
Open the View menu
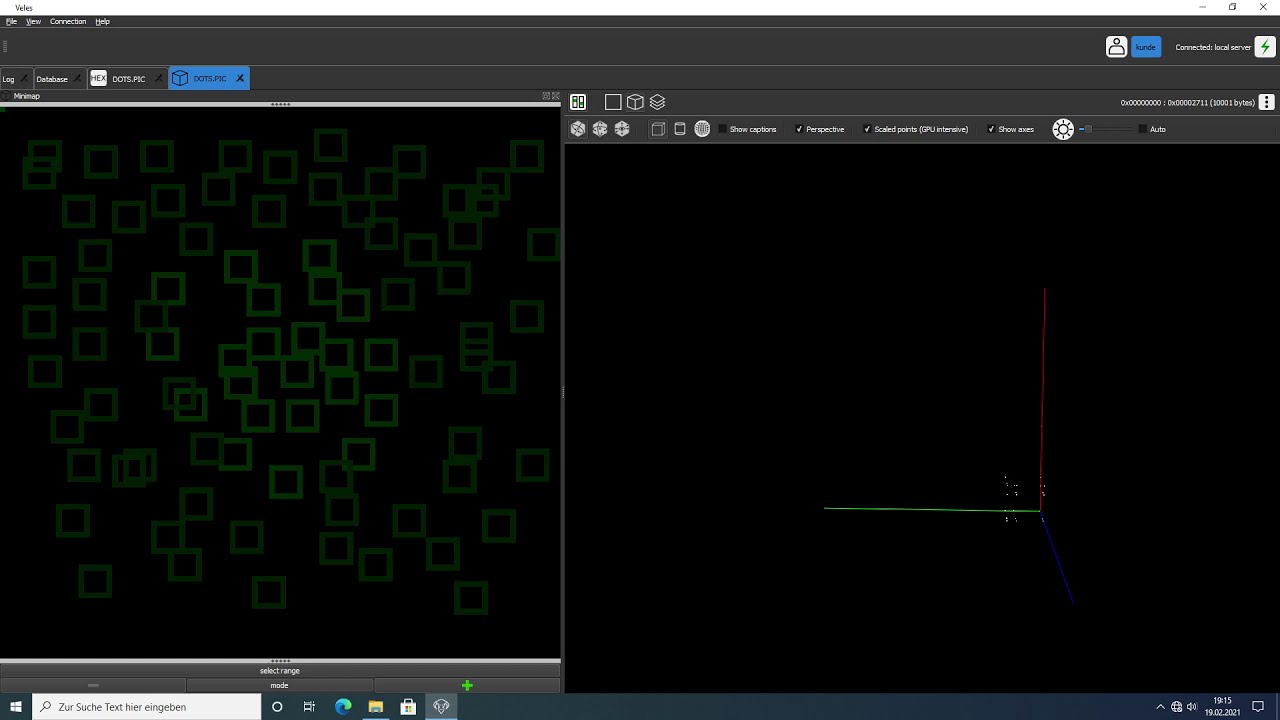[33, 21]
